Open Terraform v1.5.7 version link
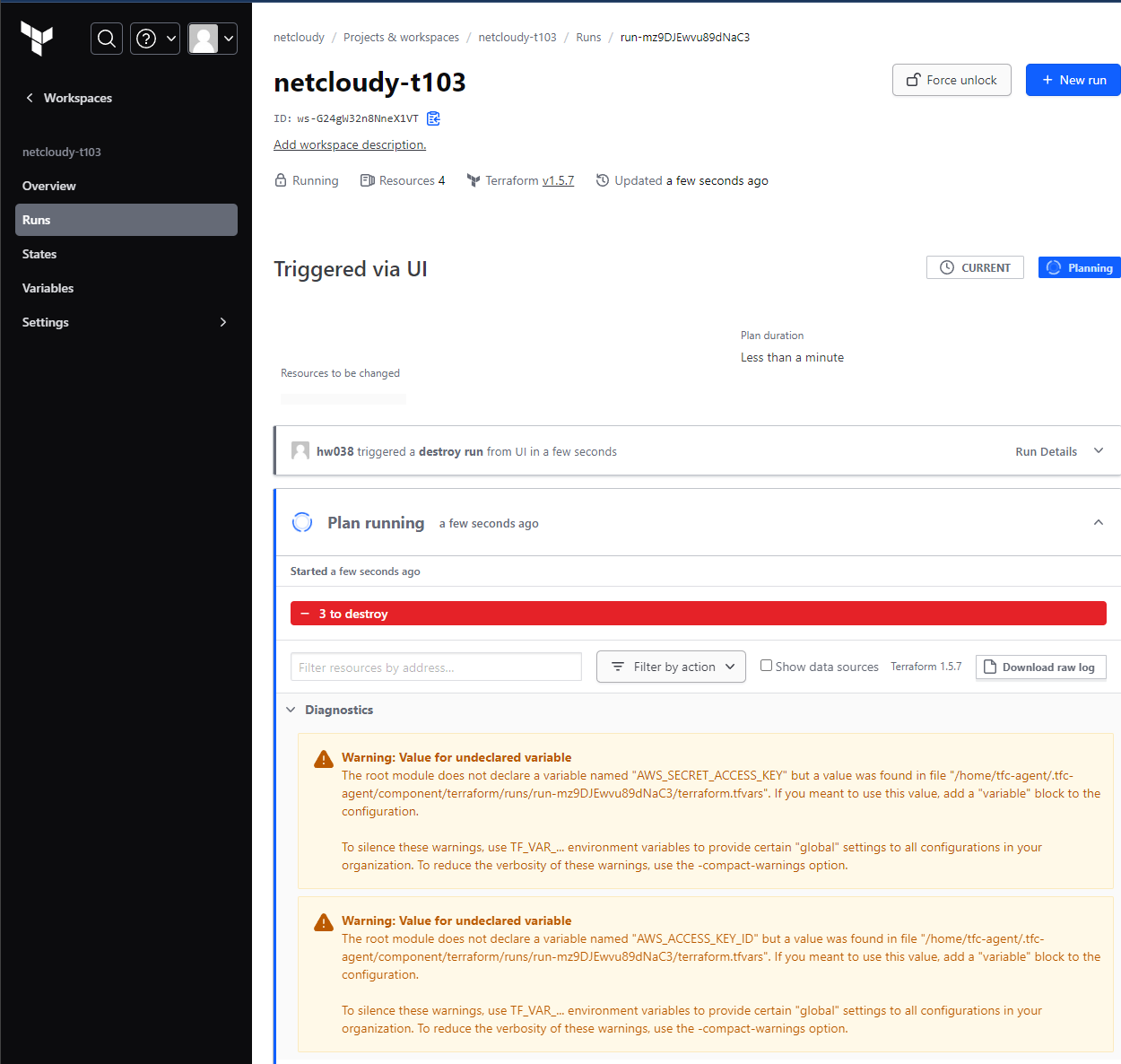Image resolution: width=1121 pixels, height=1064 pixels. 558,180
